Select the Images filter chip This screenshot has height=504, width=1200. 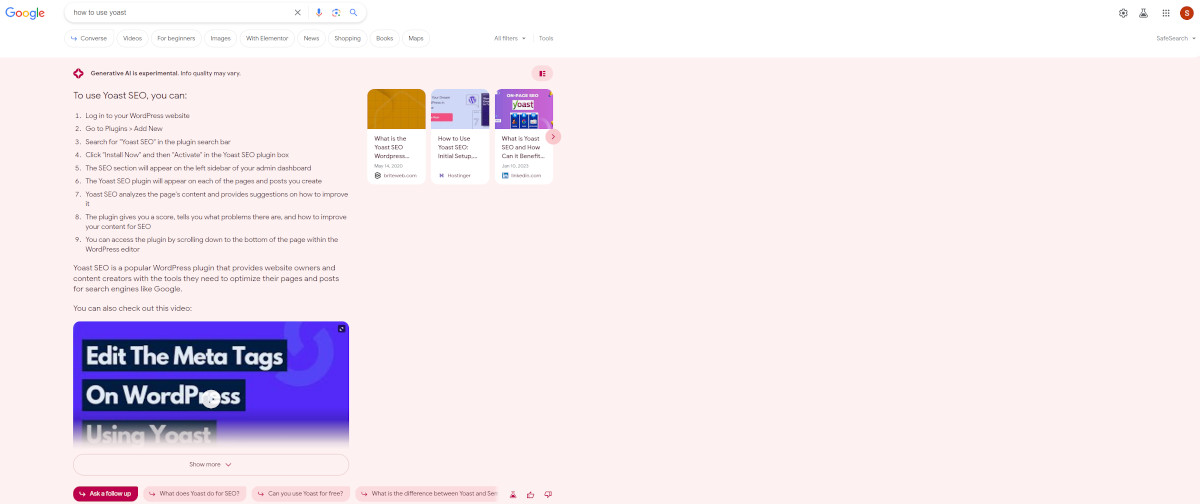(220, 38)
